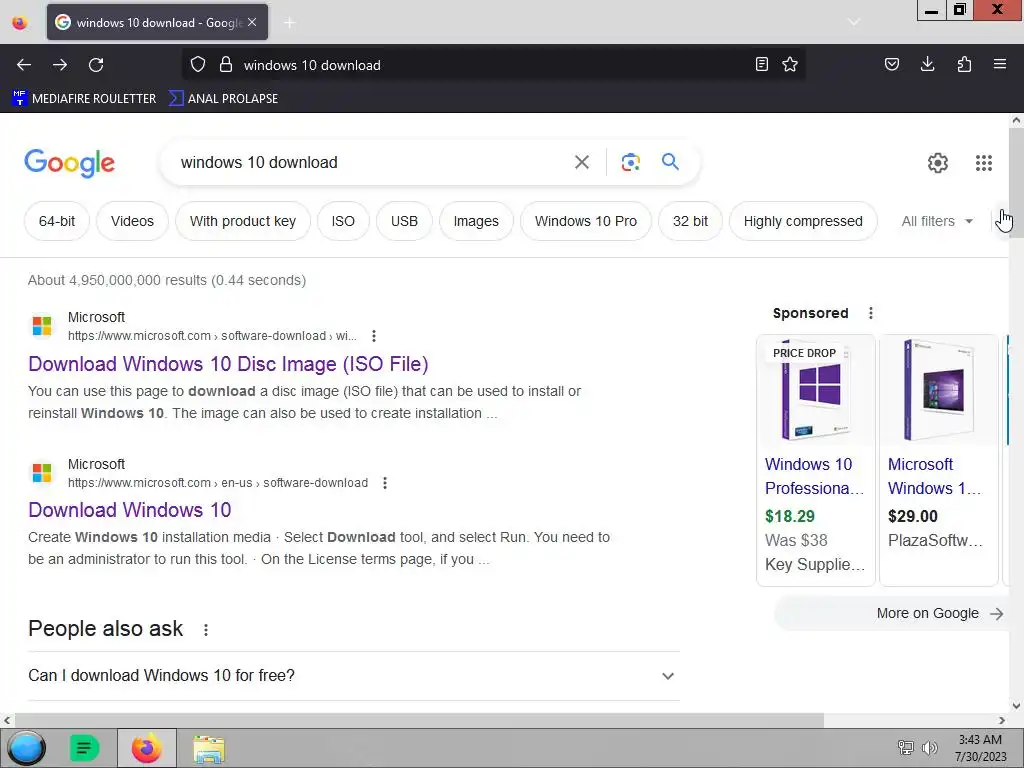Open the extensions puzzle icon
Image resolution: width=1024 pixels, height=768 pixels.
point(964,65)
